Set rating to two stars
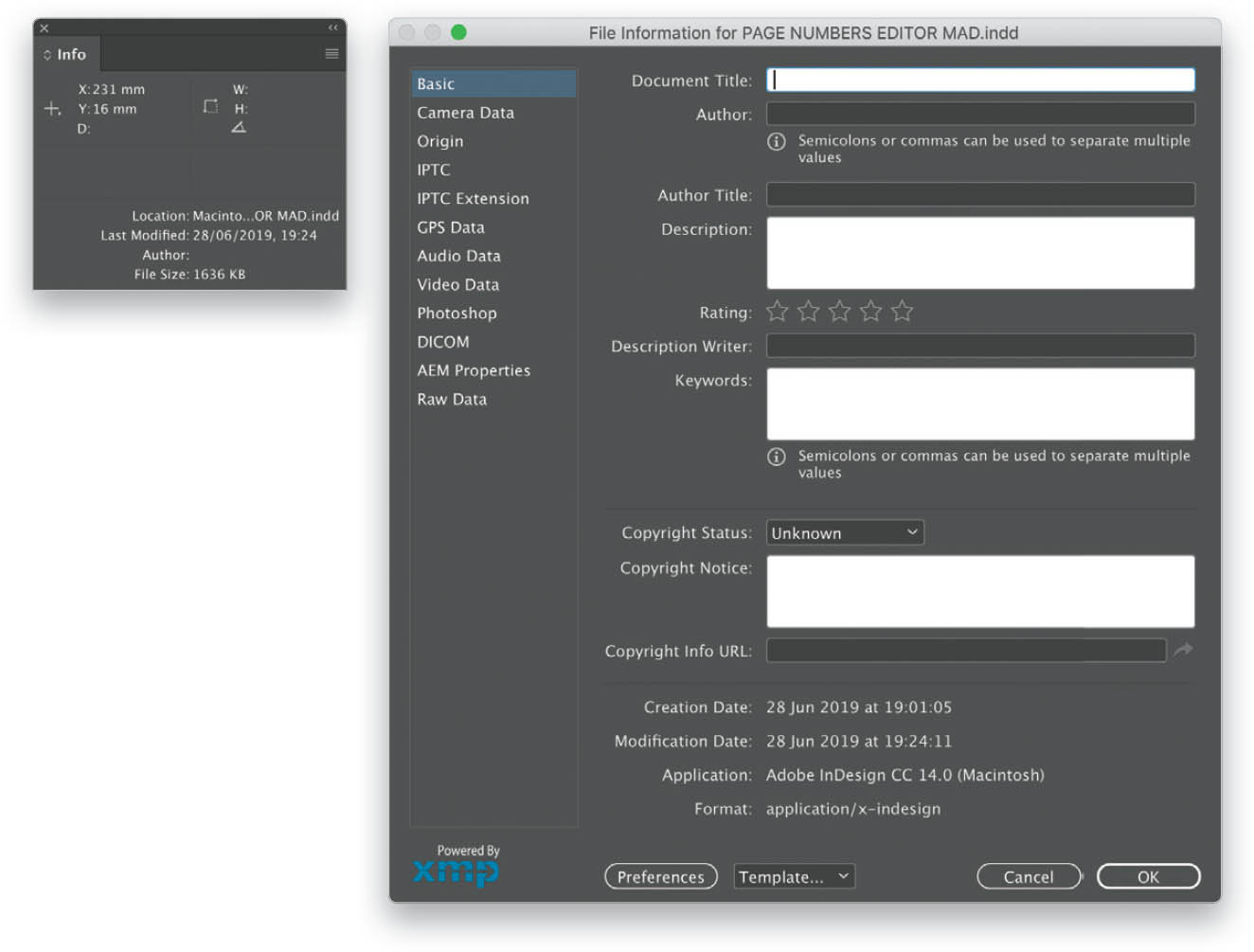 [808, 311]
